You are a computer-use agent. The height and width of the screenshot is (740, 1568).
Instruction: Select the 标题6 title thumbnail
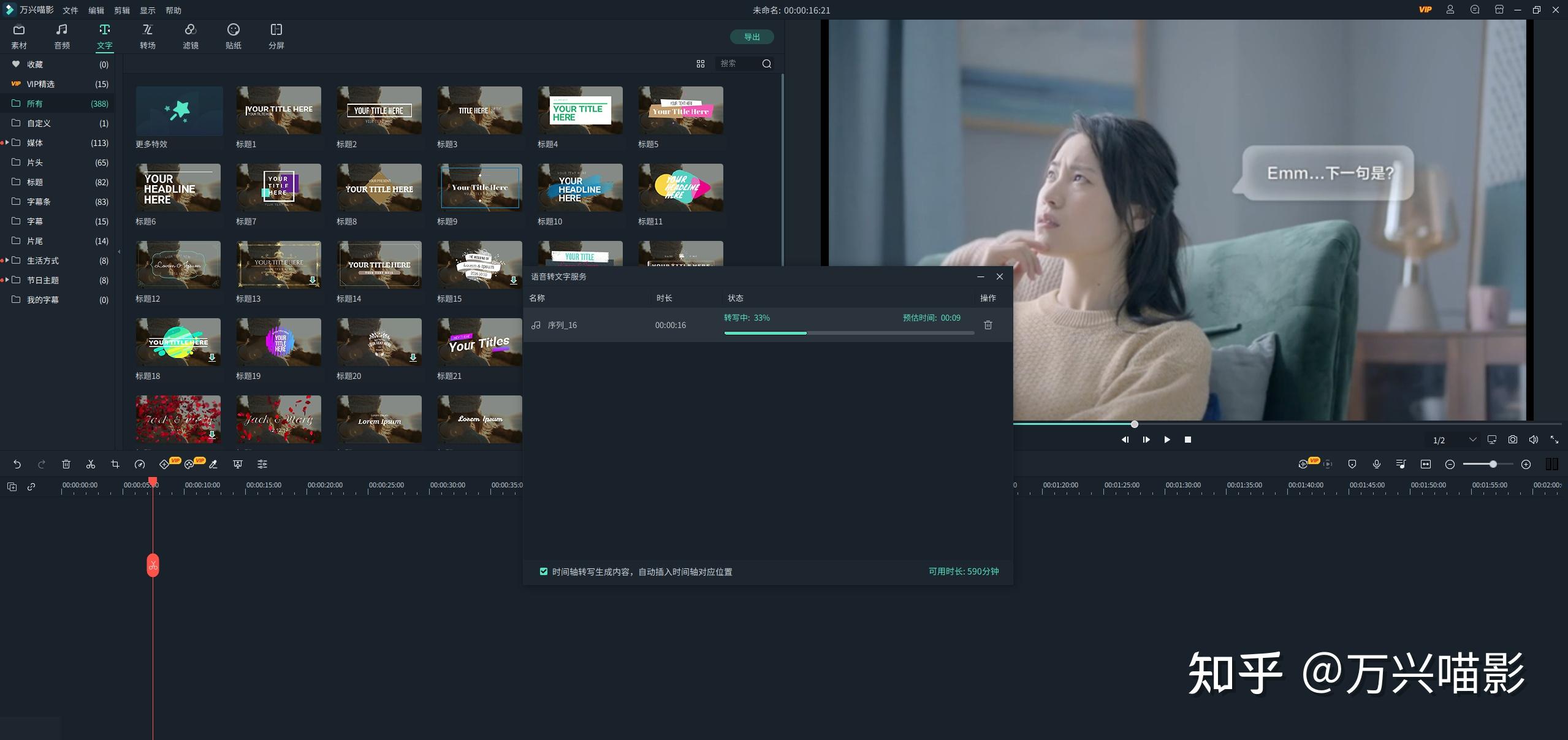[x=178, y=188]
